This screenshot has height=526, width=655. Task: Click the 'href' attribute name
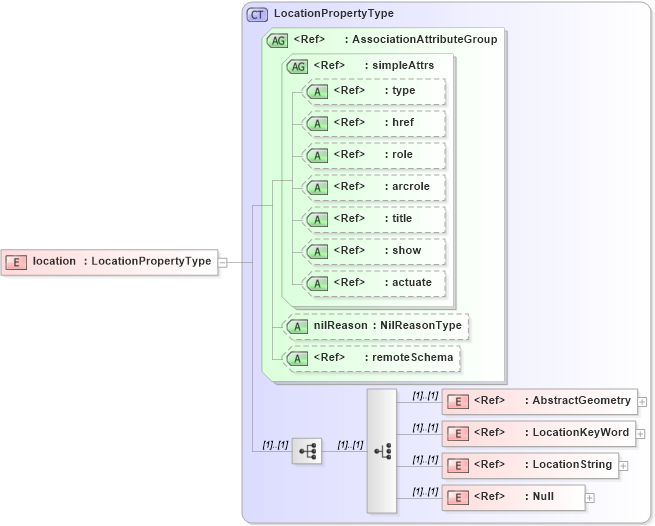[x=403, y=122]
